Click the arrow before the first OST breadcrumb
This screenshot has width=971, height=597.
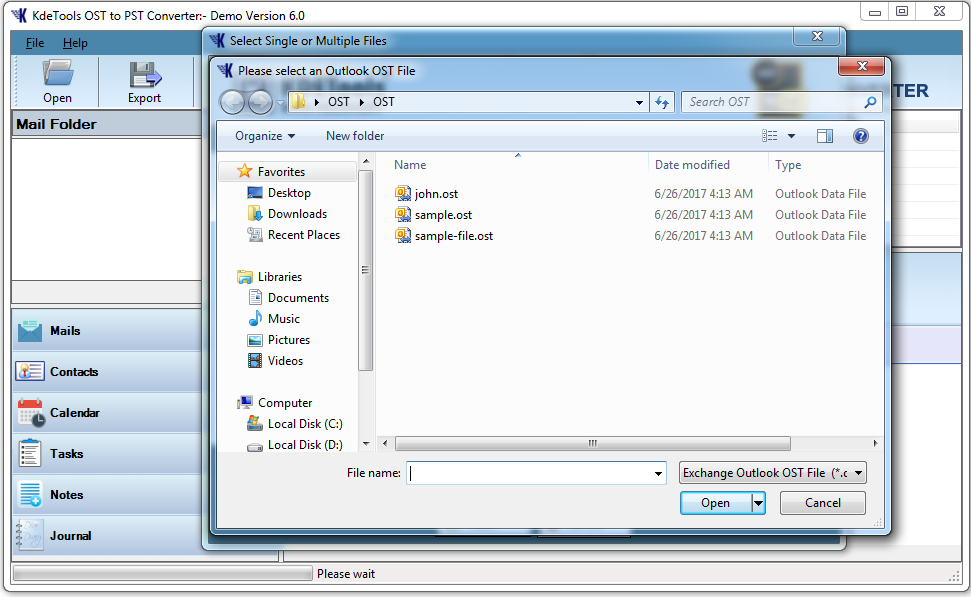click(x=317, y=102)
